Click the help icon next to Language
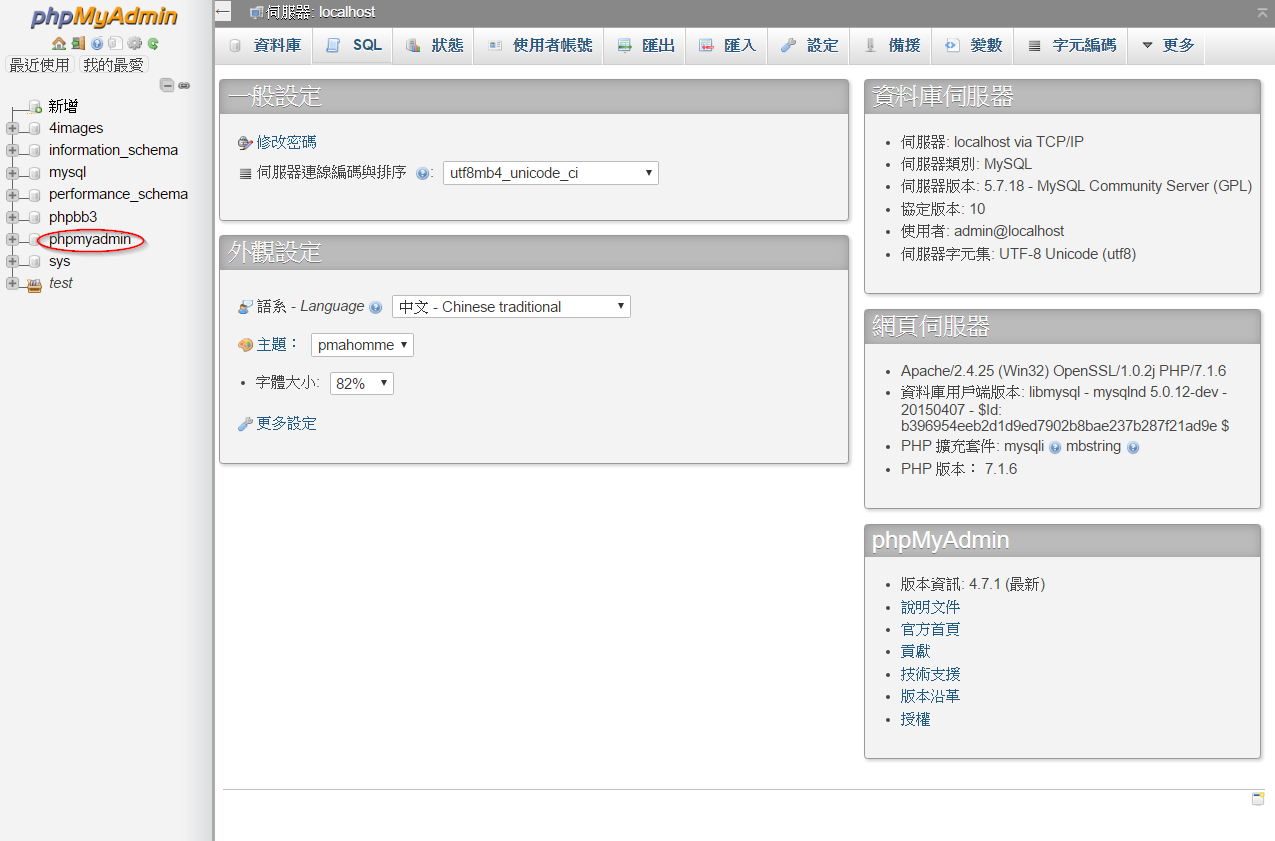This screenshot has height=841, width=1275. 376,308
